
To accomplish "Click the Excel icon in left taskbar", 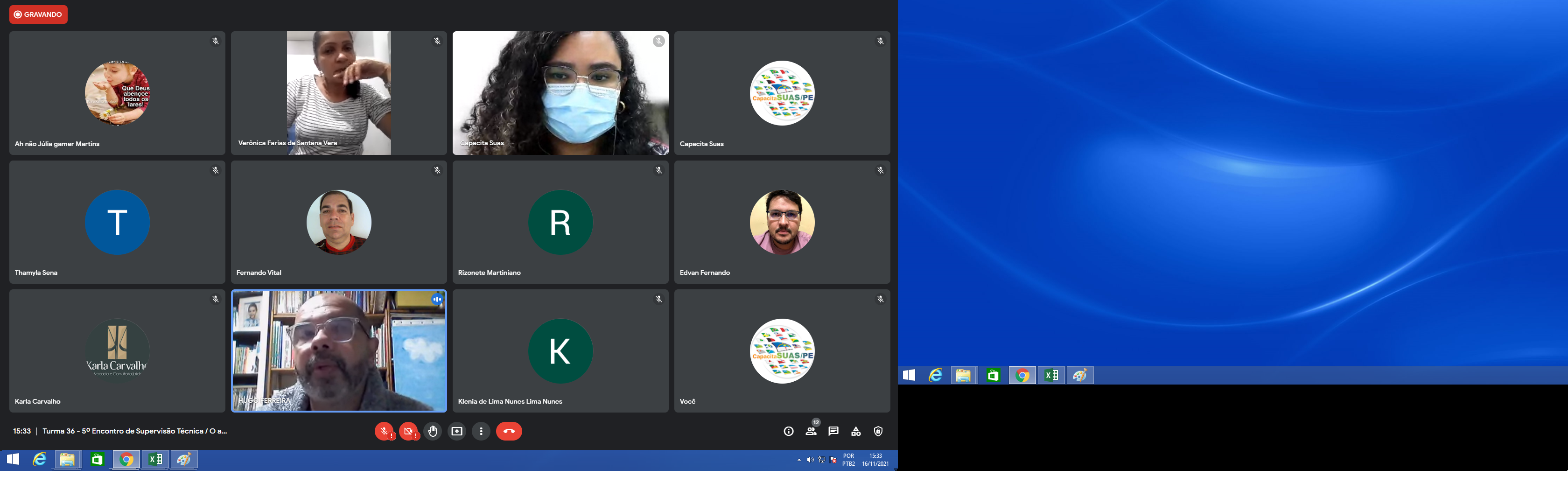I will click(155, 460).
